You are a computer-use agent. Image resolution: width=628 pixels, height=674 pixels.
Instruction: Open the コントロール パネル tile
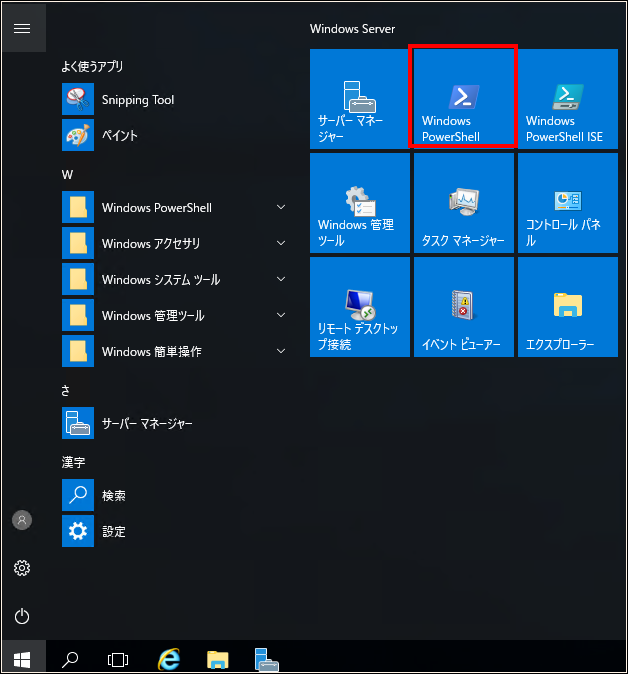coord(567,202)
